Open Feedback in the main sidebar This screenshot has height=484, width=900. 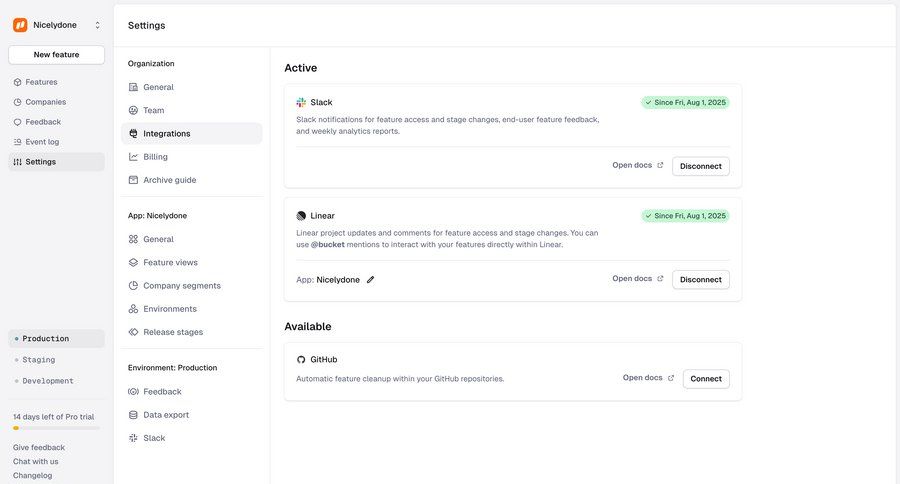click(x=56, y=122)
